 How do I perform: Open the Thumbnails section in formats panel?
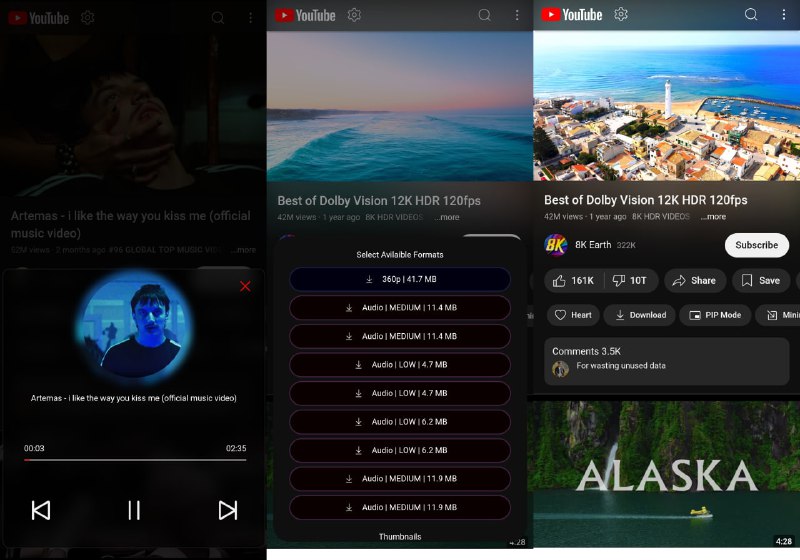coord(400,537)
